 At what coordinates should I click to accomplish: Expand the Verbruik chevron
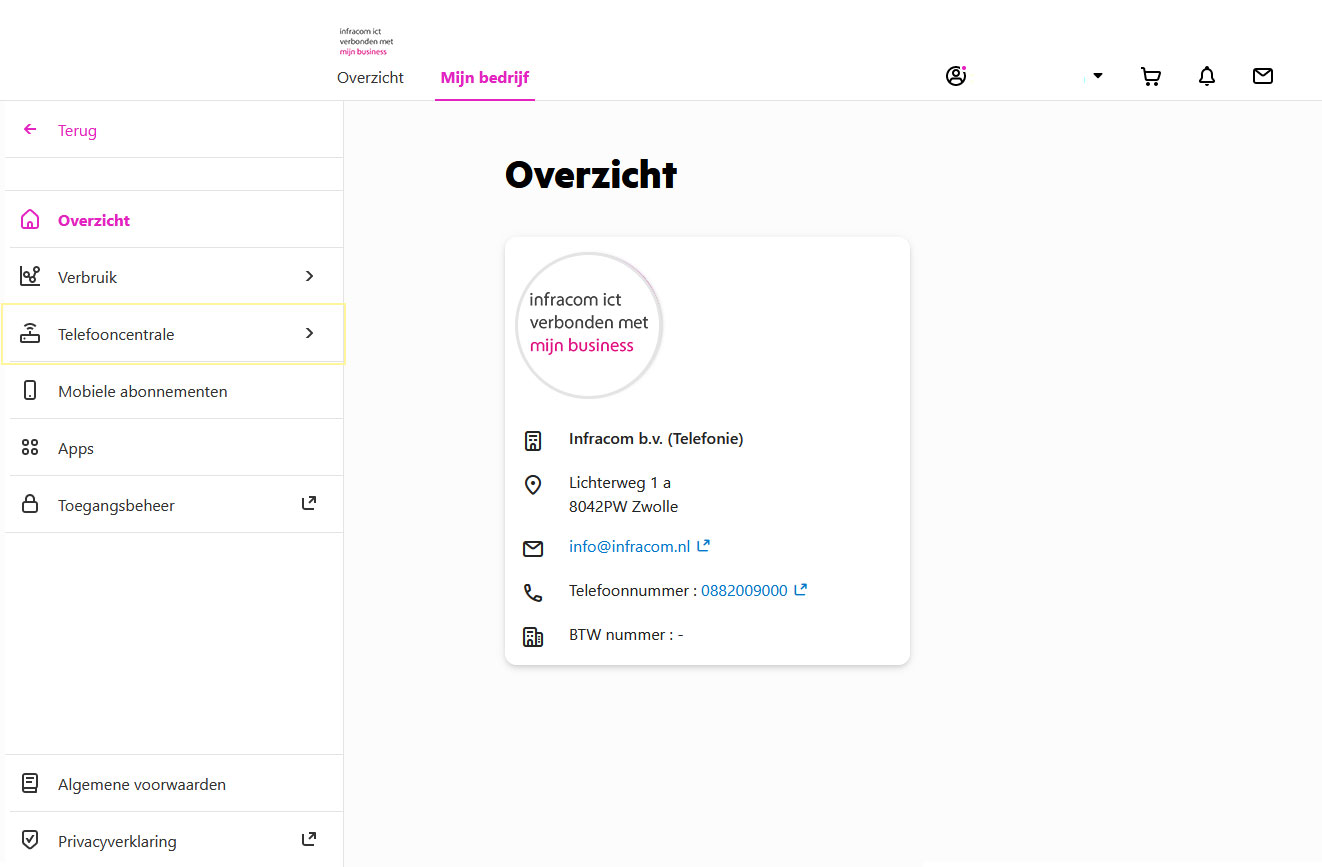click(x=309, y=276)
